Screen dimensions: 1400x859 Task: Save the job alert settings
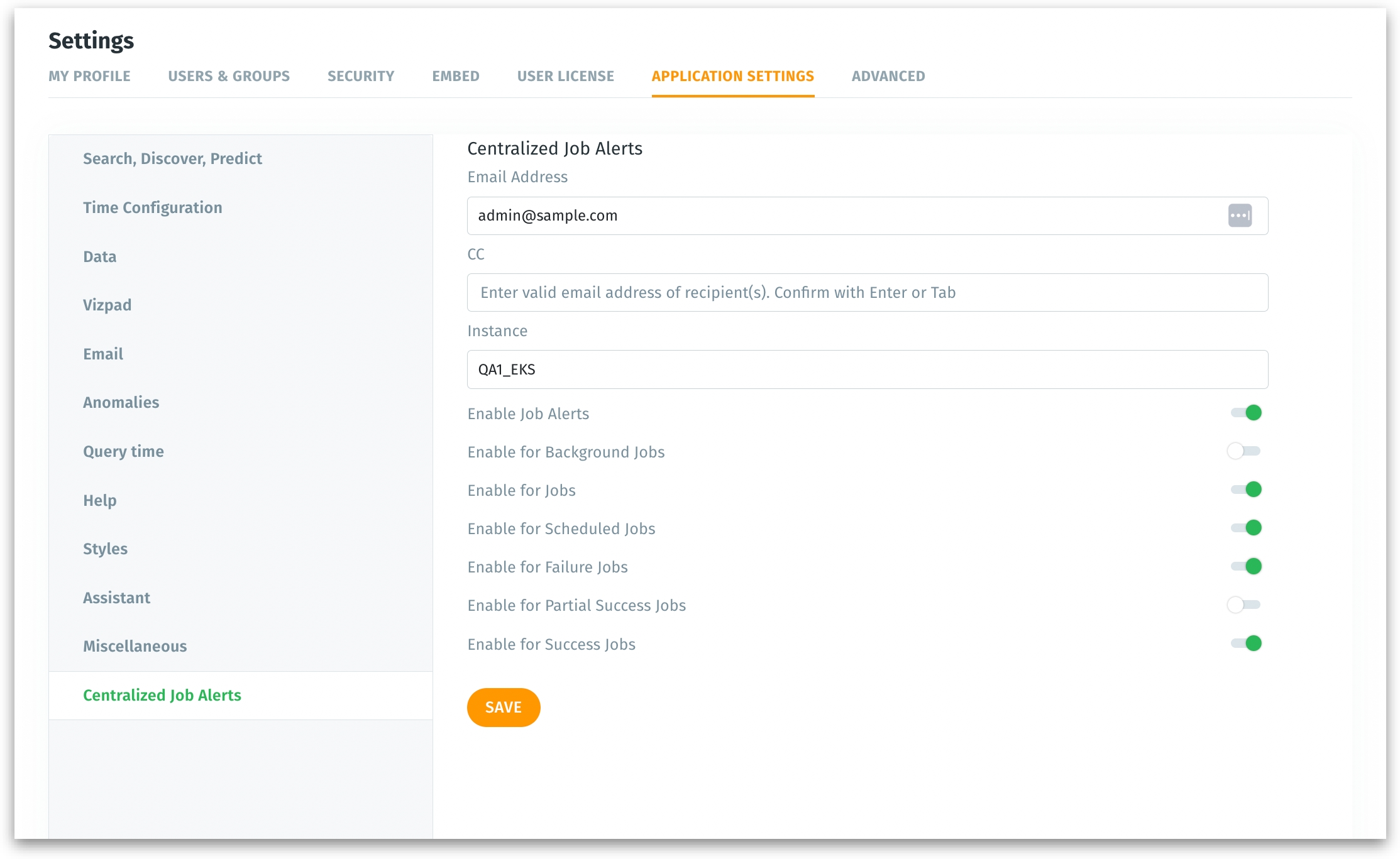pos(504,708)
